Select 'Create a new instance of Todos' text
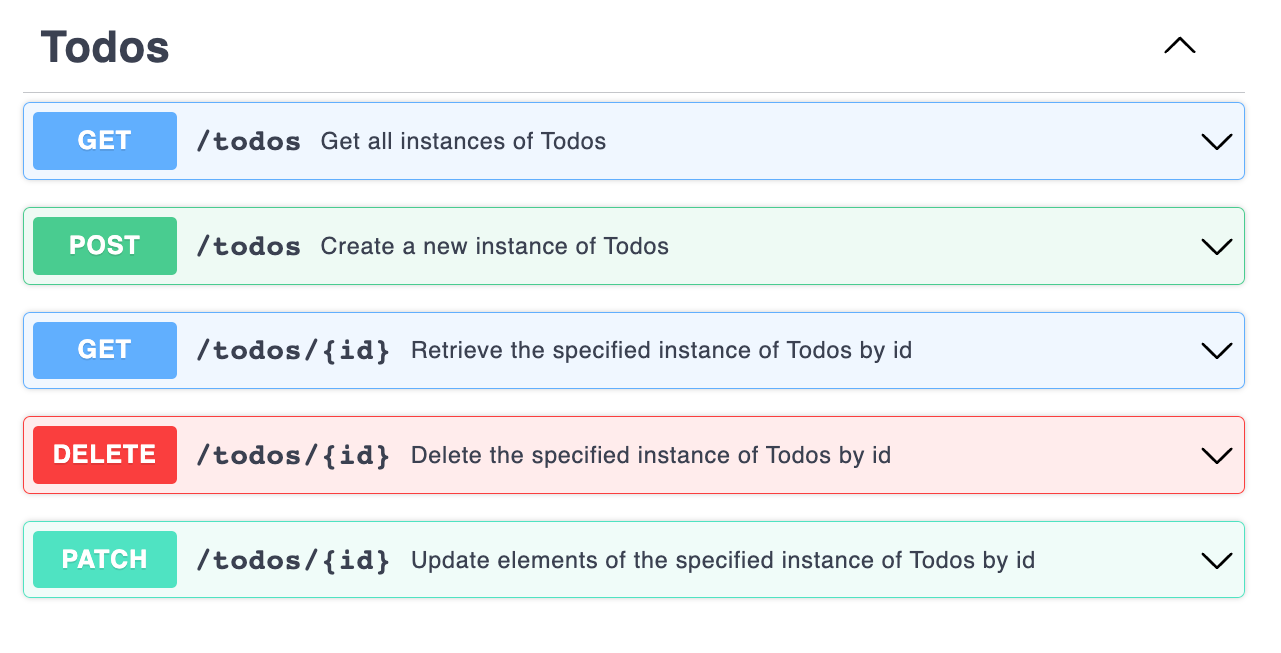 point(494,246)
